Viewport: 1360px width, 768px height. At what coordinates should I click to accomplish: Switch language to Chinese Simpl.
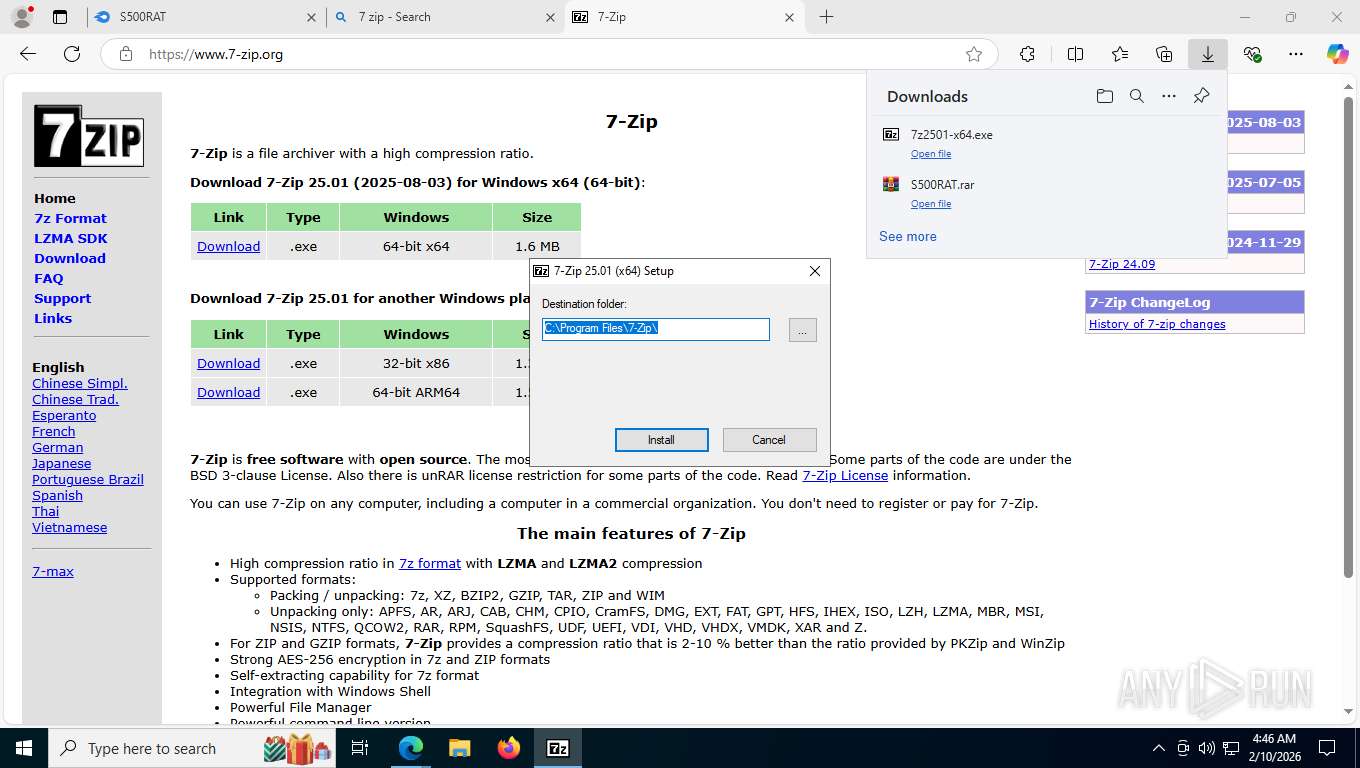80,383
